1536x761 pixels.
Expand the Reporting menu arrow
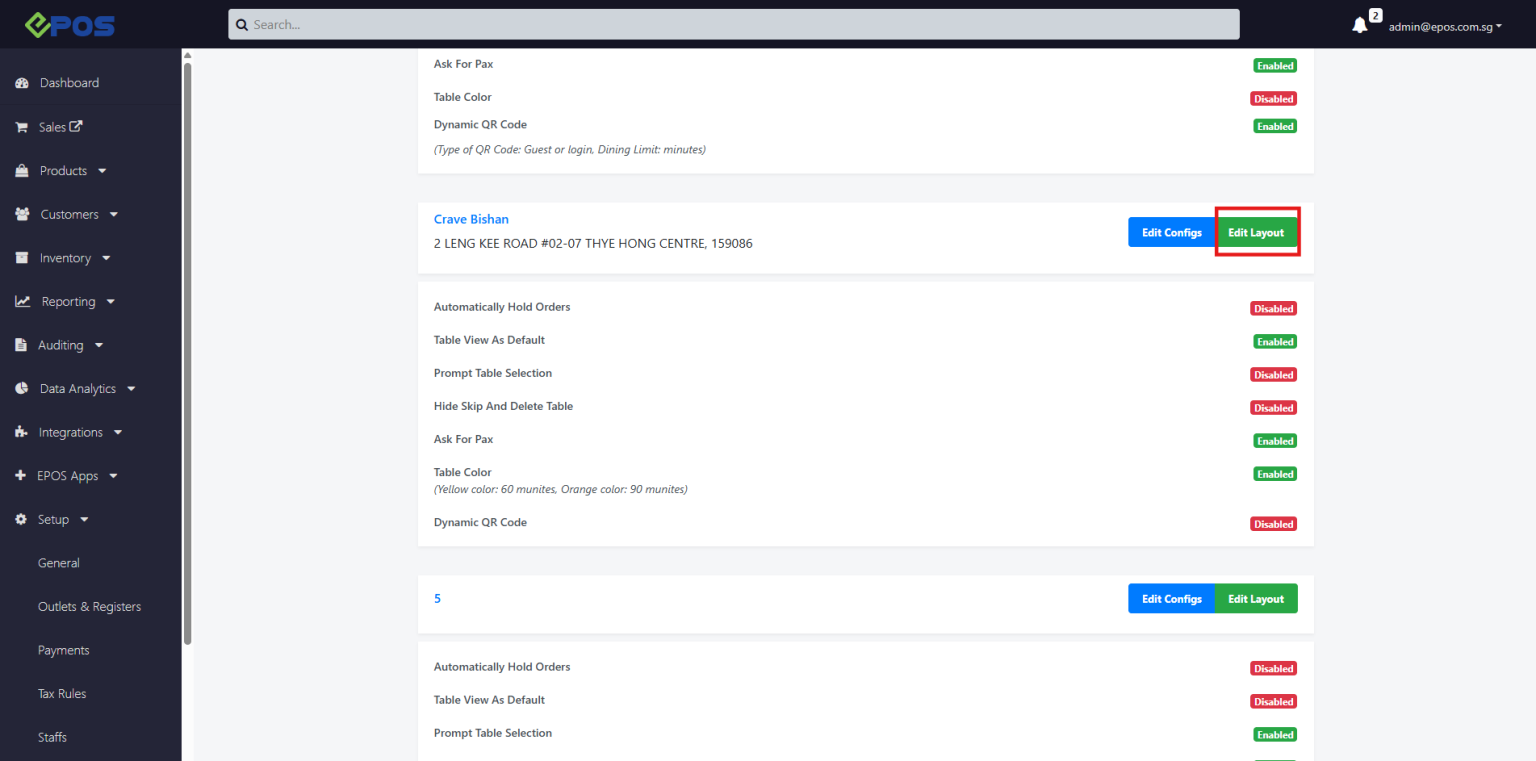pyautogui.click(x=110, y=302)
